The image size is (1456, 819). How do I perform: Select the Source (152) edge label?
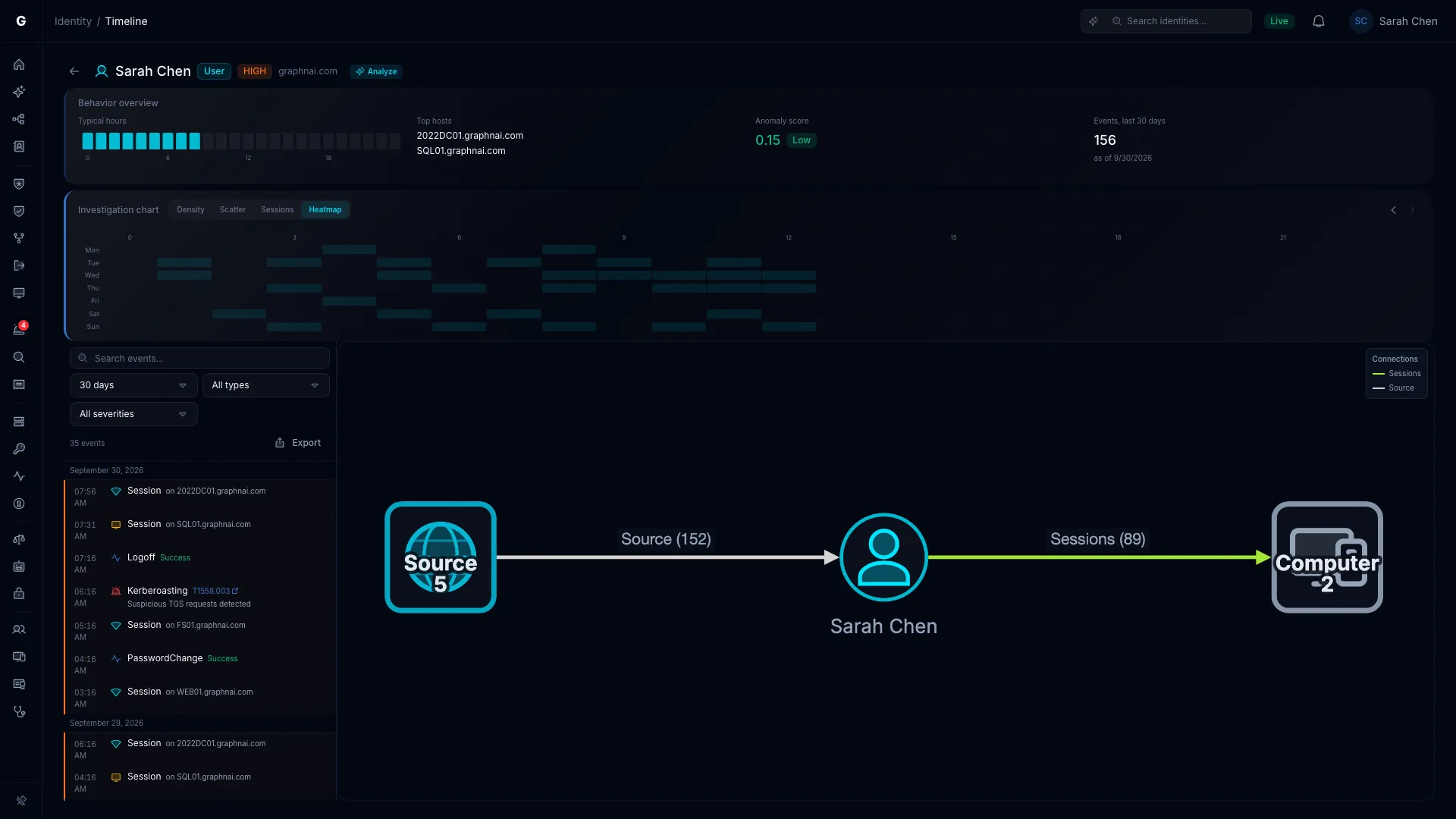pyautogui.click(x=666, y=539)
